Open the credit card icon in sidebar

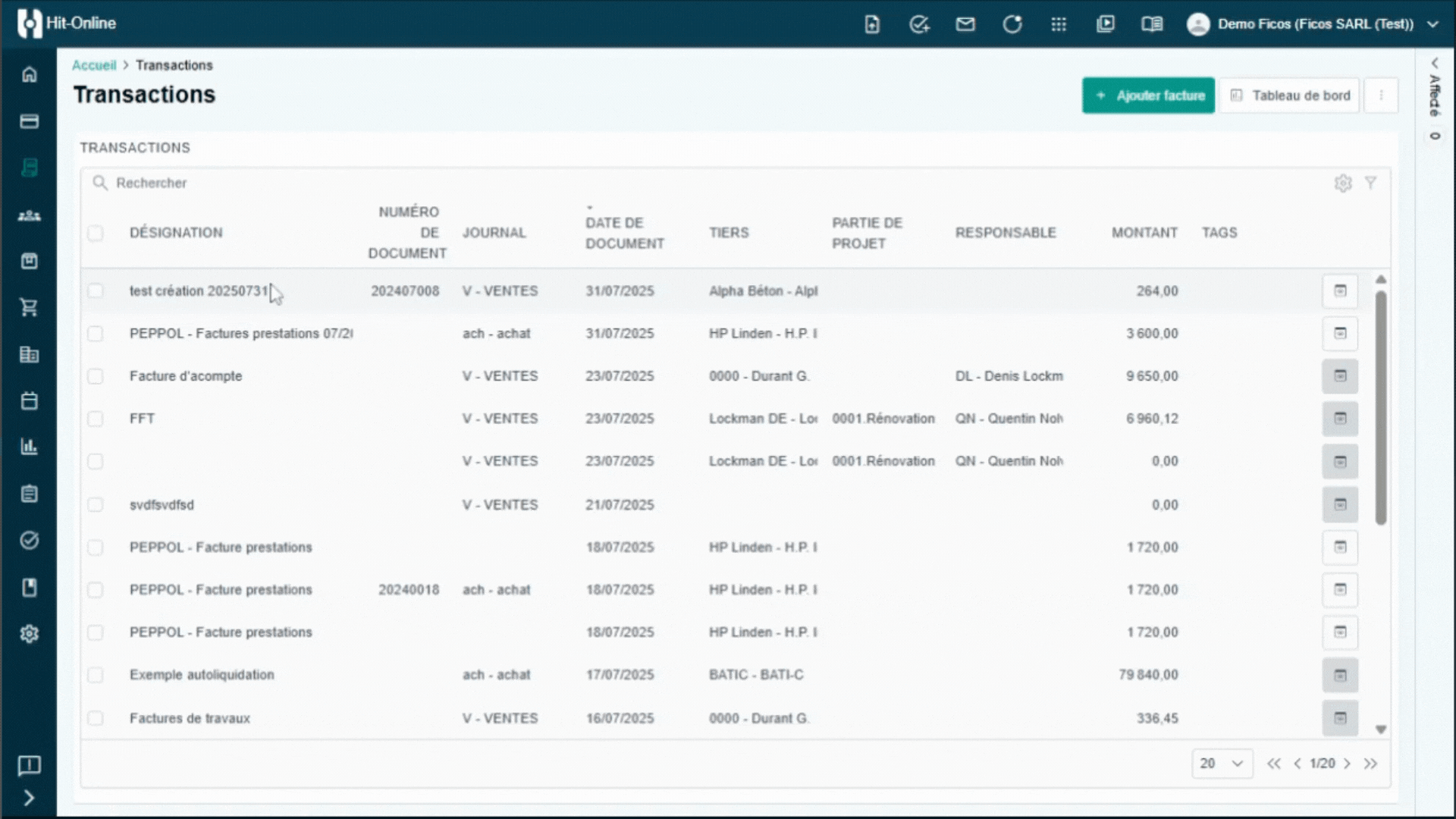(29, 121)
